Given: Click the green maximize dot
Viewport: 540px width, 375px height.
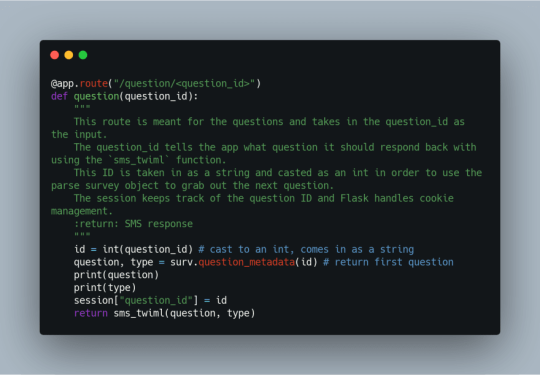Looking at the screenshot, I should tap(83, 55).
